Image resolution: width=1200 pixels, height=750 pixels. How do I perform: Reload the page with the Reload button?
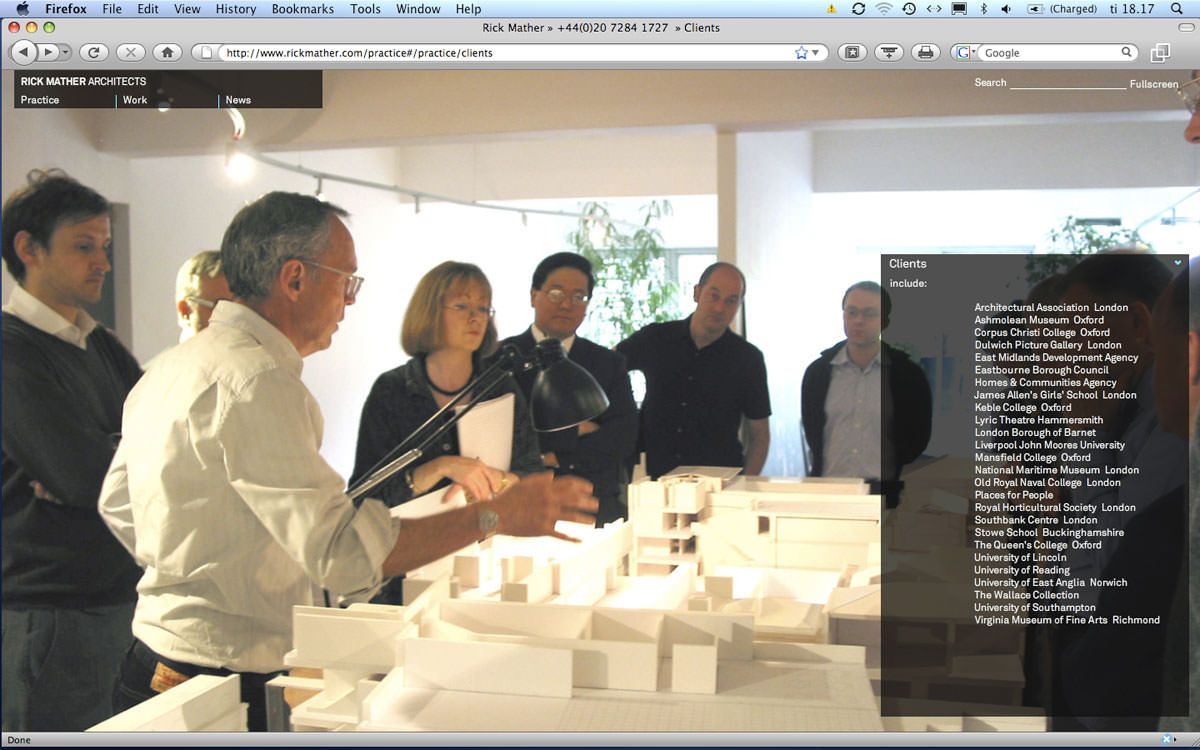click(93, 52)
